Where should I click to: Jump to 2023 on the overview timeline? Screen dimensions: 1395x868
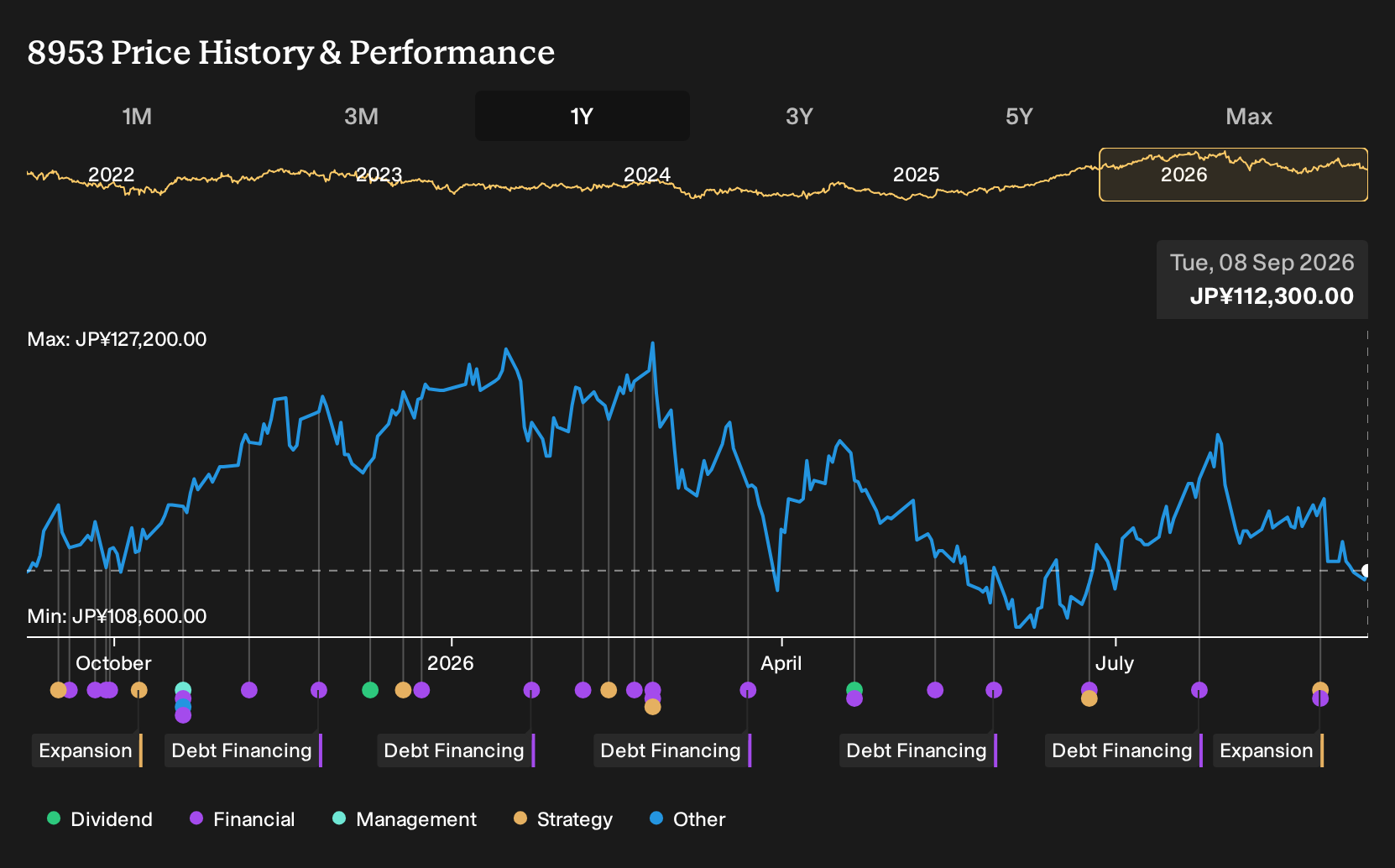click(x=379, y=175)
